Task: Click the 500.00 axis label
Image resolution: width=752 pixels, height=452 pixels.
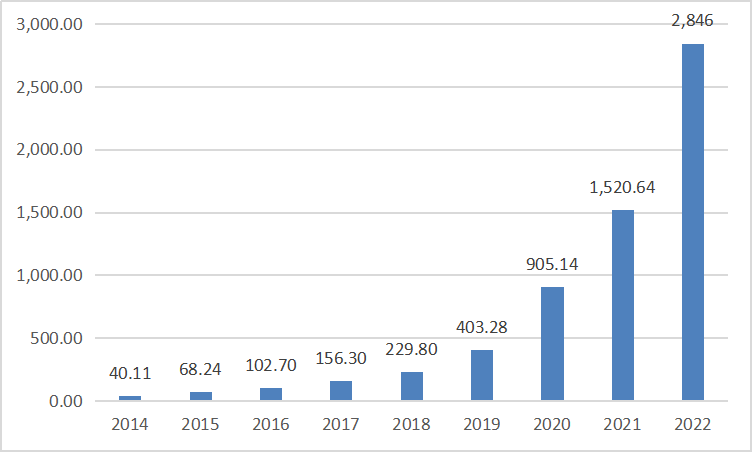Action: pyautogui.click(x=56, y=338)
